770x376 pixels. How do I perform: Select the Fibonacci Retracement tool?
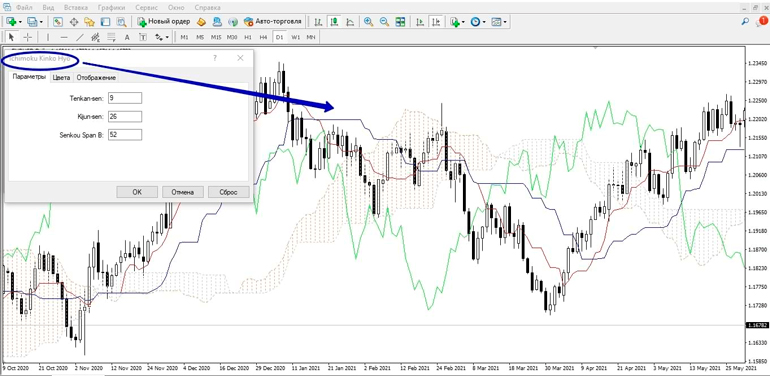click(x=111, y=37)
